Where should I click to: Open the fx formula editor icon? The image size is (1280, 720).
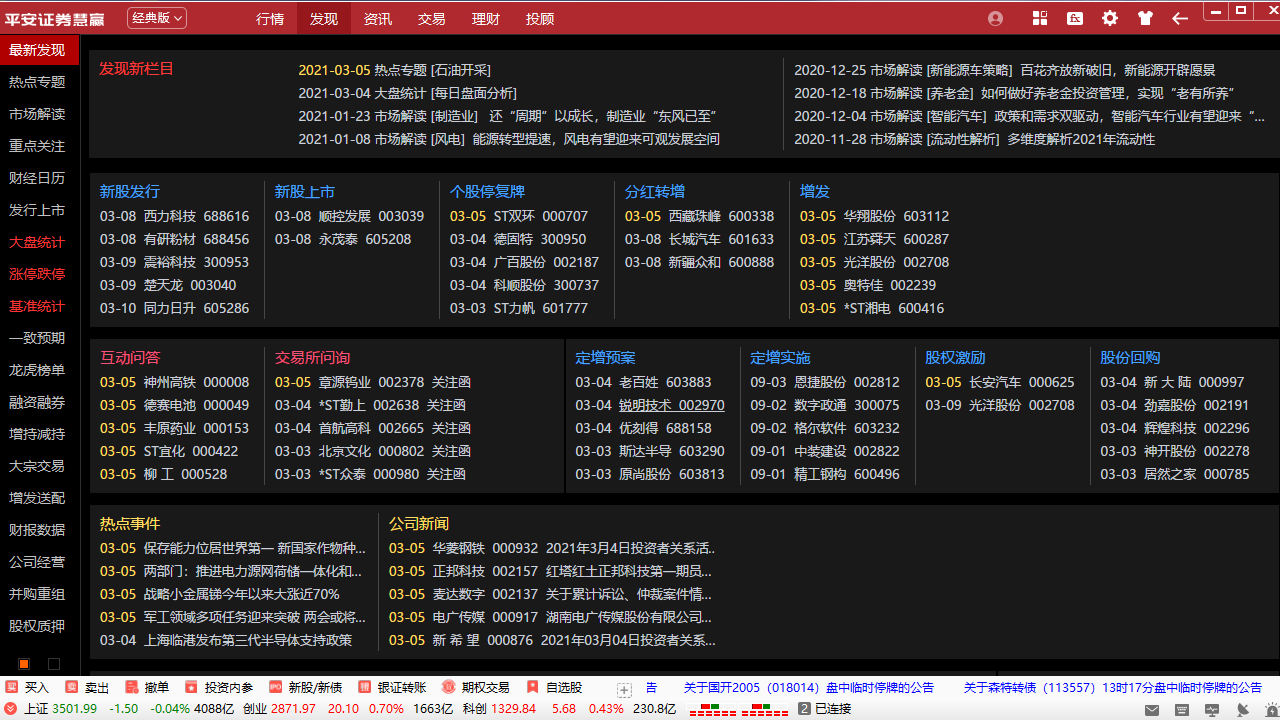point(1075,18)
